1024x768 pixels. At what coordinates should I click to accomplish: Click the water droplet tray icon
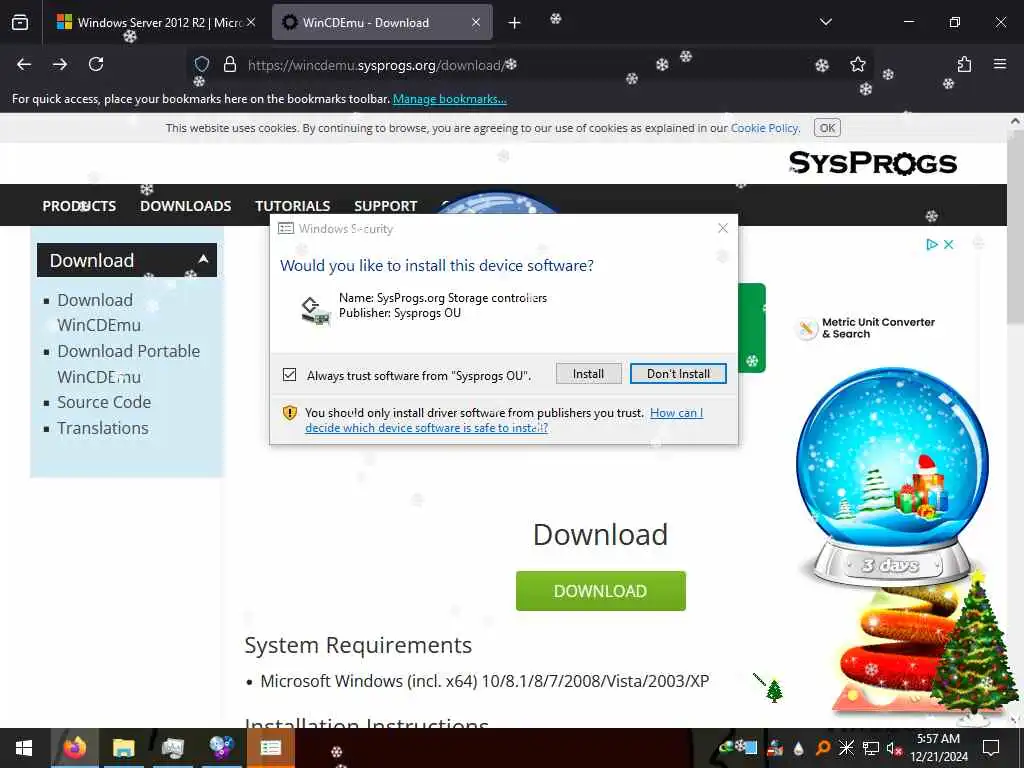pos(798,748)
